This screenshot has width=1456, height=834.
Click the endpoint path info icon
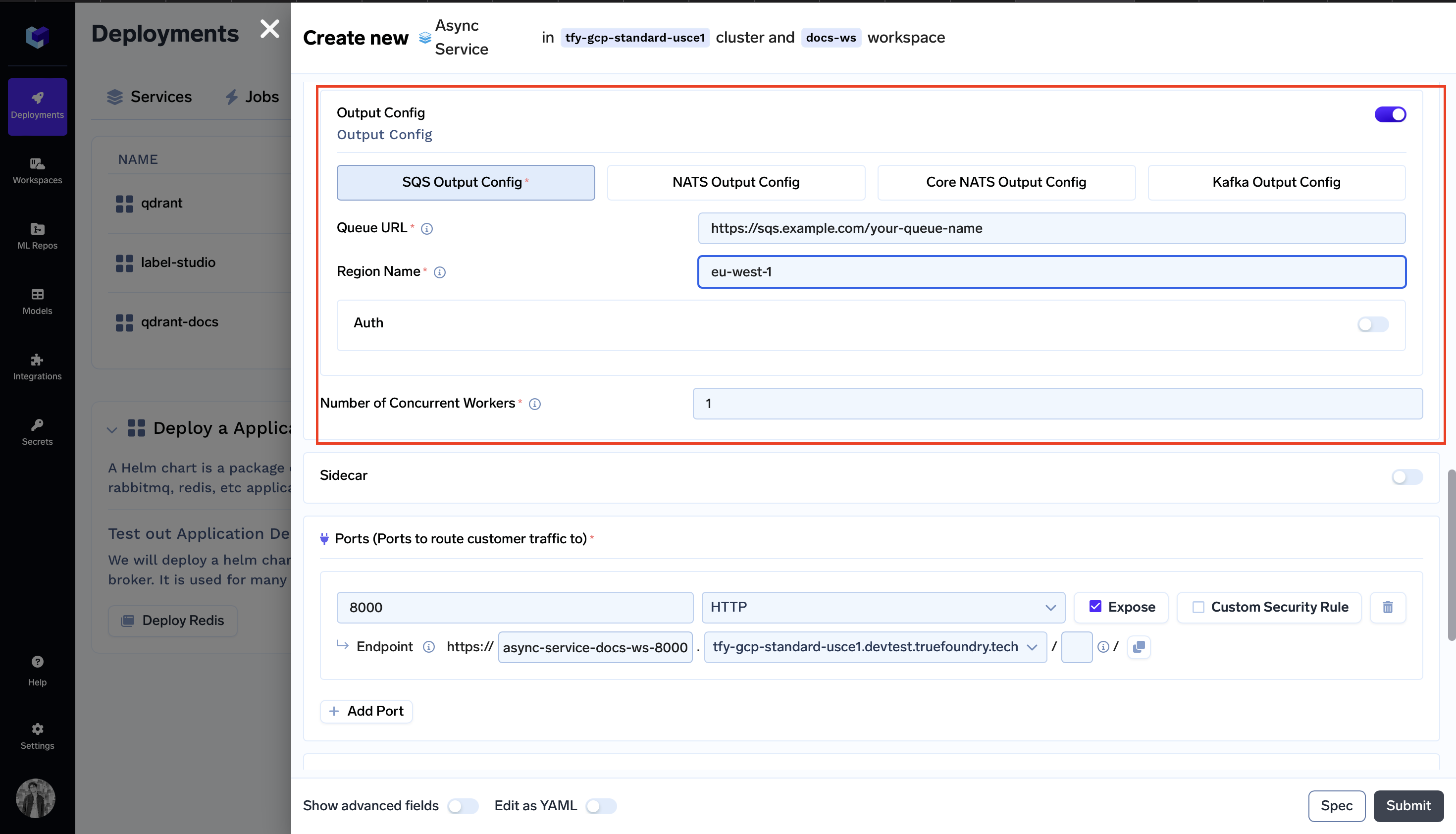point(1102,647)
